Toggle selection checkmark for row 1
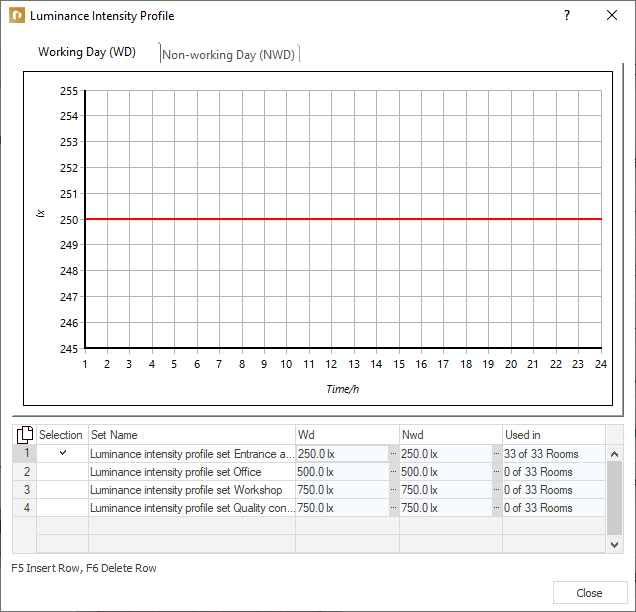This screenshot has width=636, height=612. [x=63, y=453]
